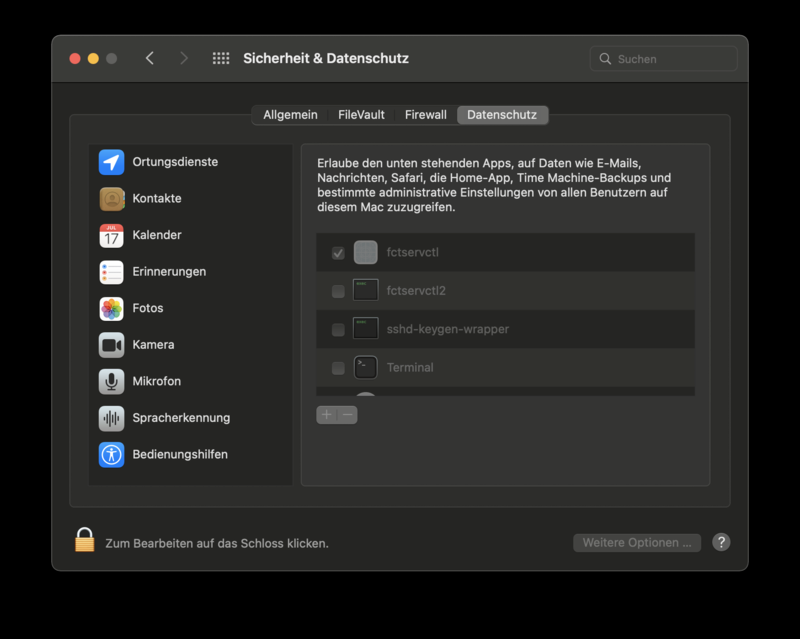Open Spracherkennung privacy category

181,417
